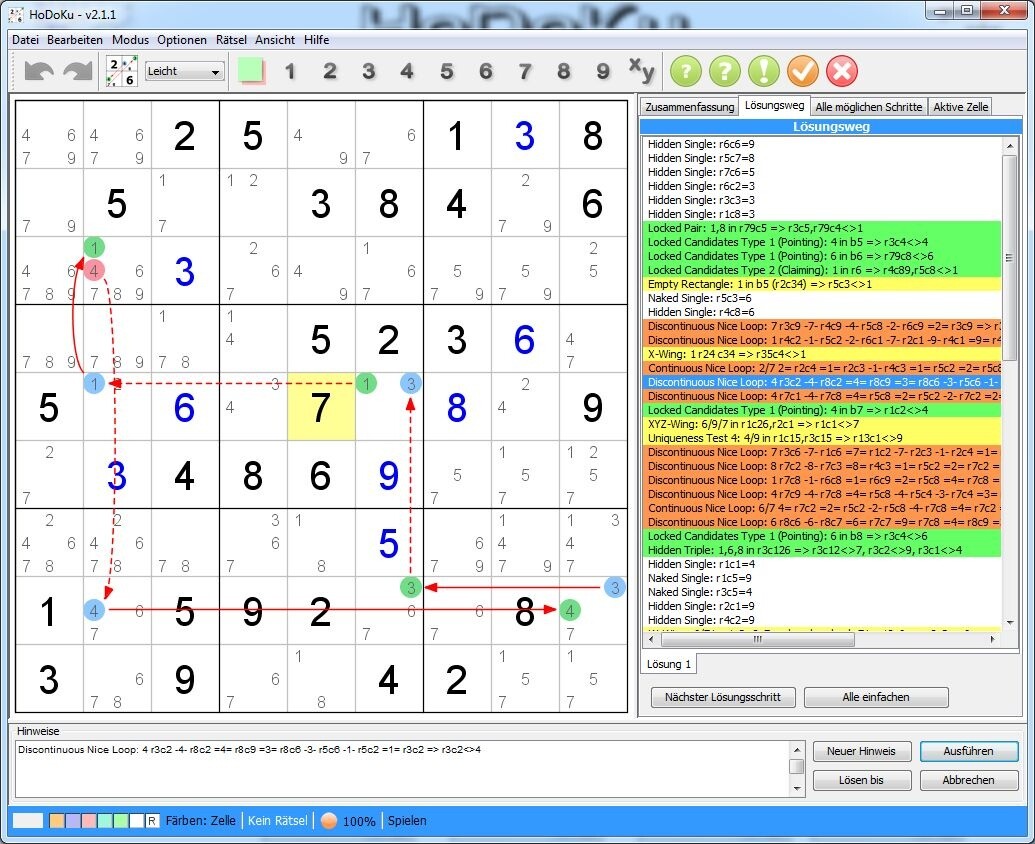1035x844 pixels.
Task: Switch to the 'Alle möglichen Schritte' tab
Action: point(868,106)
